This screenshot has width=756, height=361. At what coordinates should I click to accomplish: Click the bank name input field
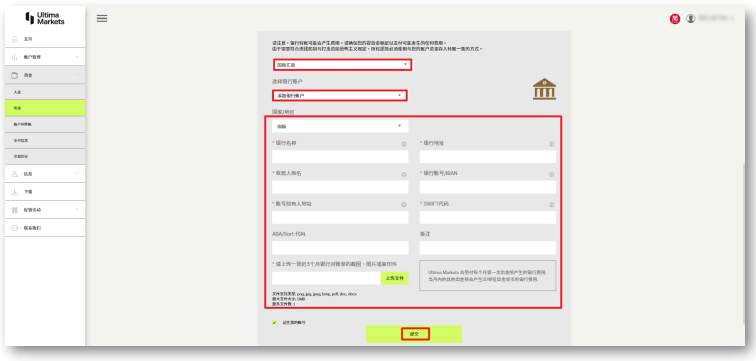pos(340,157)
